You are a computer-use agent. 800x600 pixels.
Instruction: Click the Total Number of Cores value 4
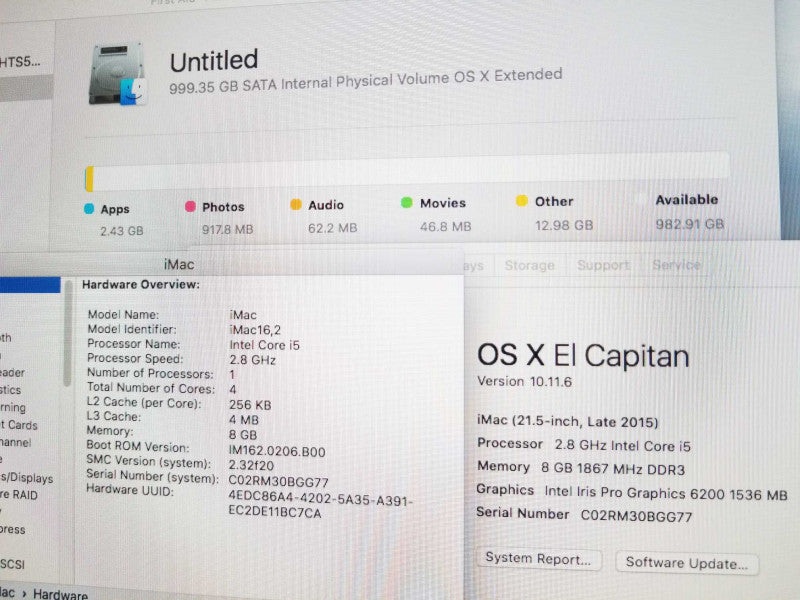pyautogui.click(x=233, y=390)
